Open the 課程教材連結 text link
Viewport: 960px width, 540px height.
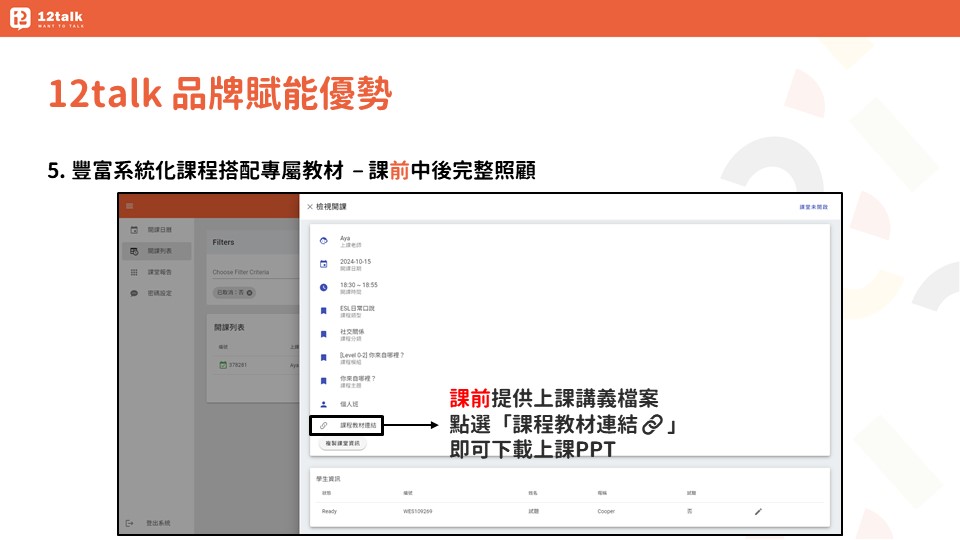(x=358, y=426)
